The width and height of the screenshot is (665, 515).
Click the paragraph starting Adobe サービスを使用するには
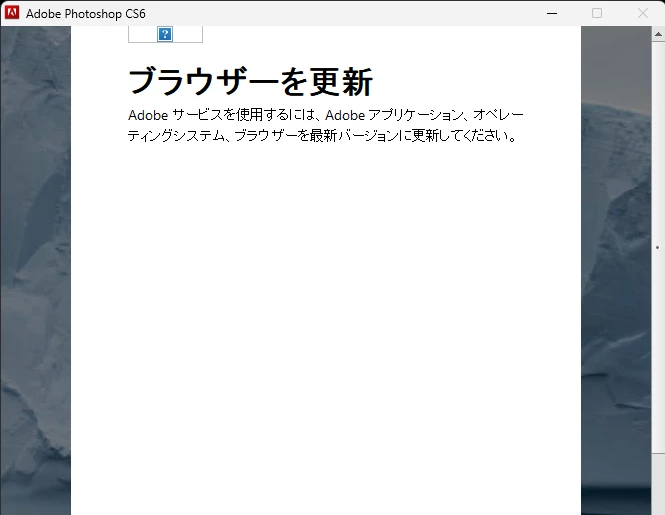326,125
